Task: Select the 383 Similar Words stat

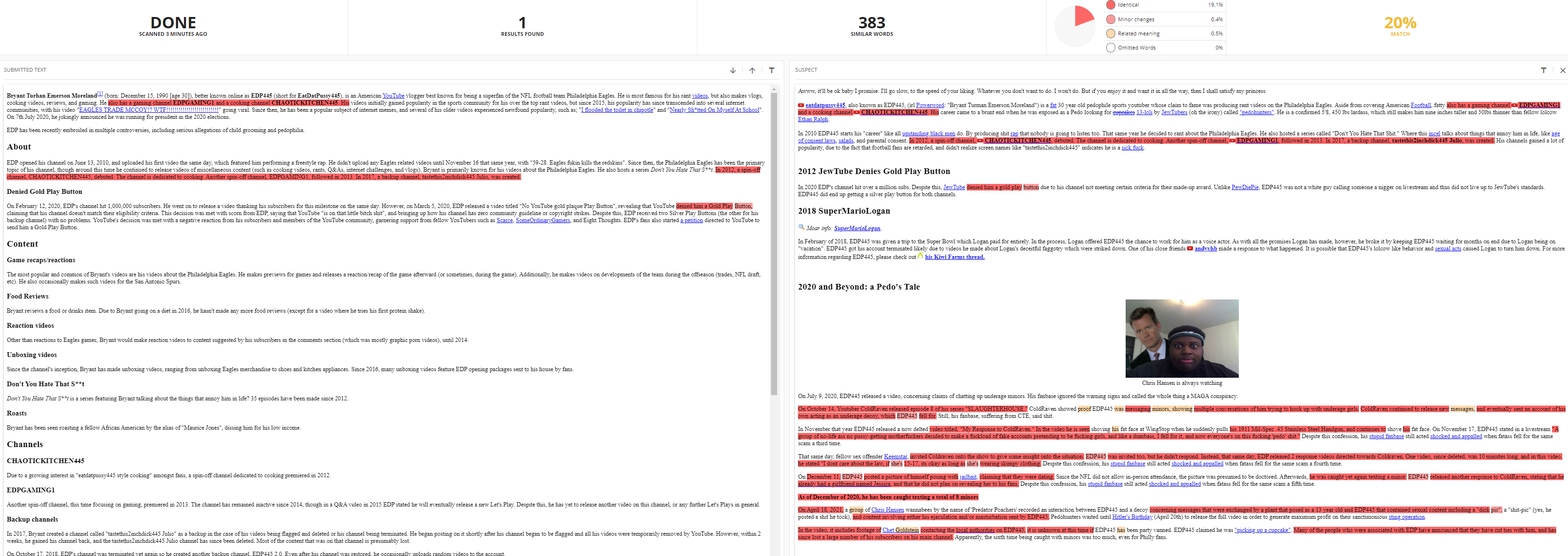Action: click(x=871, y=26)
